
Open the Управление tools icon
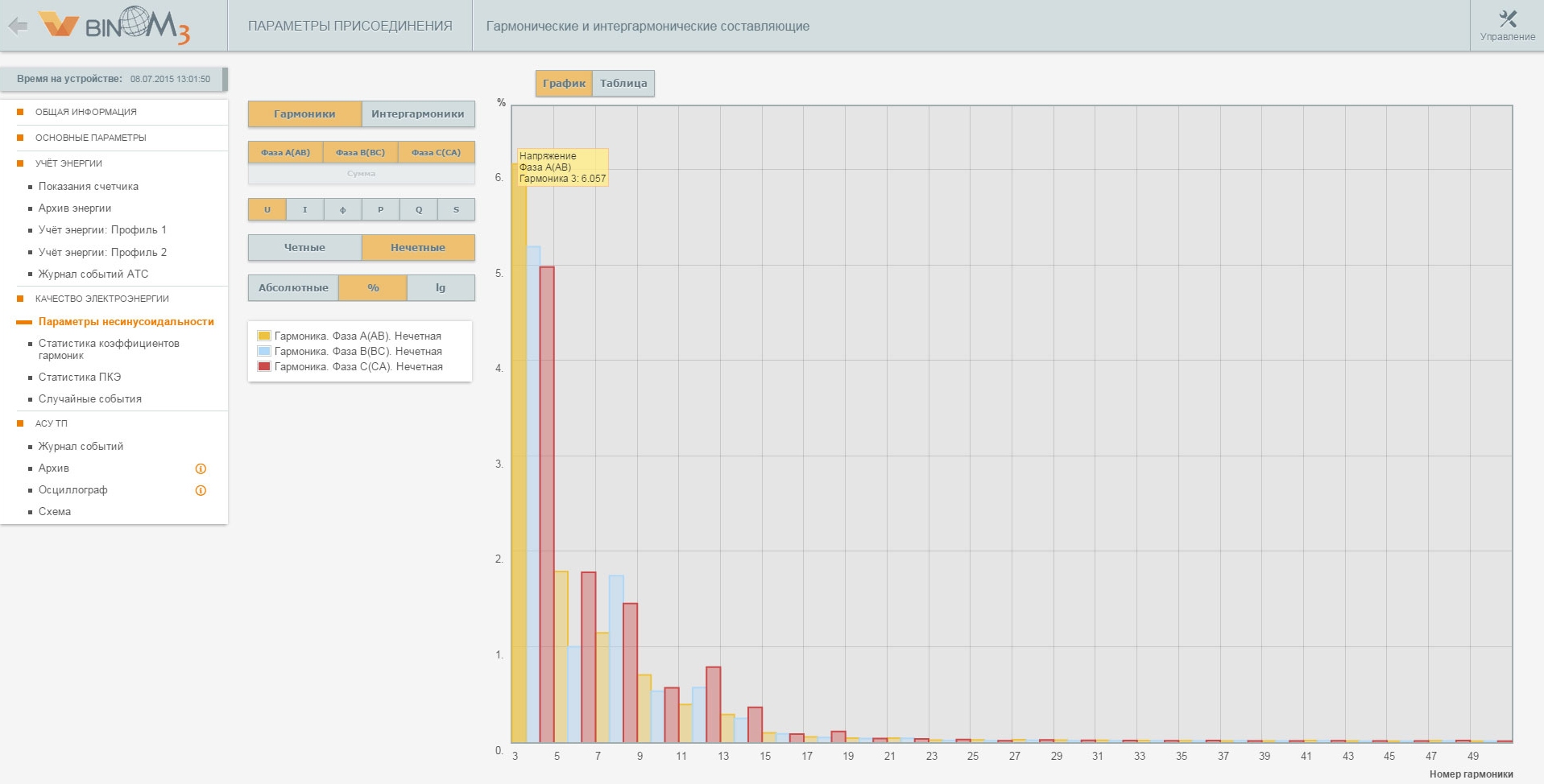click(1507, 19)
